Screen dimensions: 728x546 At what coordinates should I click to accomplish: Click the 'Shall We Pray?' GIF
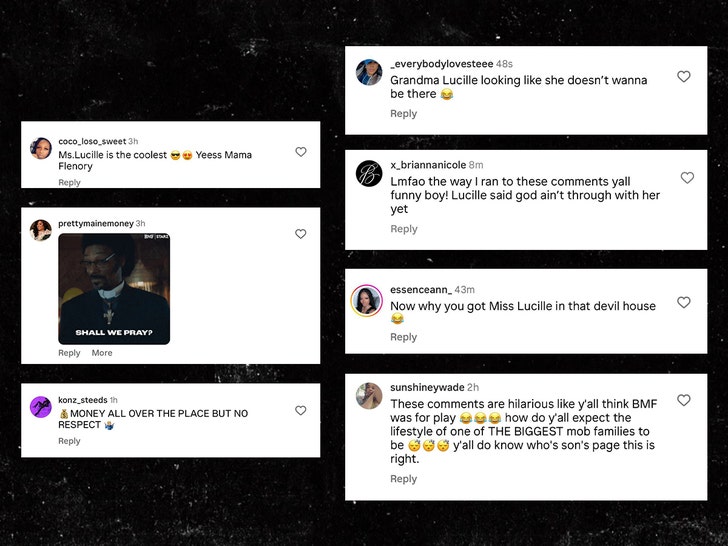point(114,289)
